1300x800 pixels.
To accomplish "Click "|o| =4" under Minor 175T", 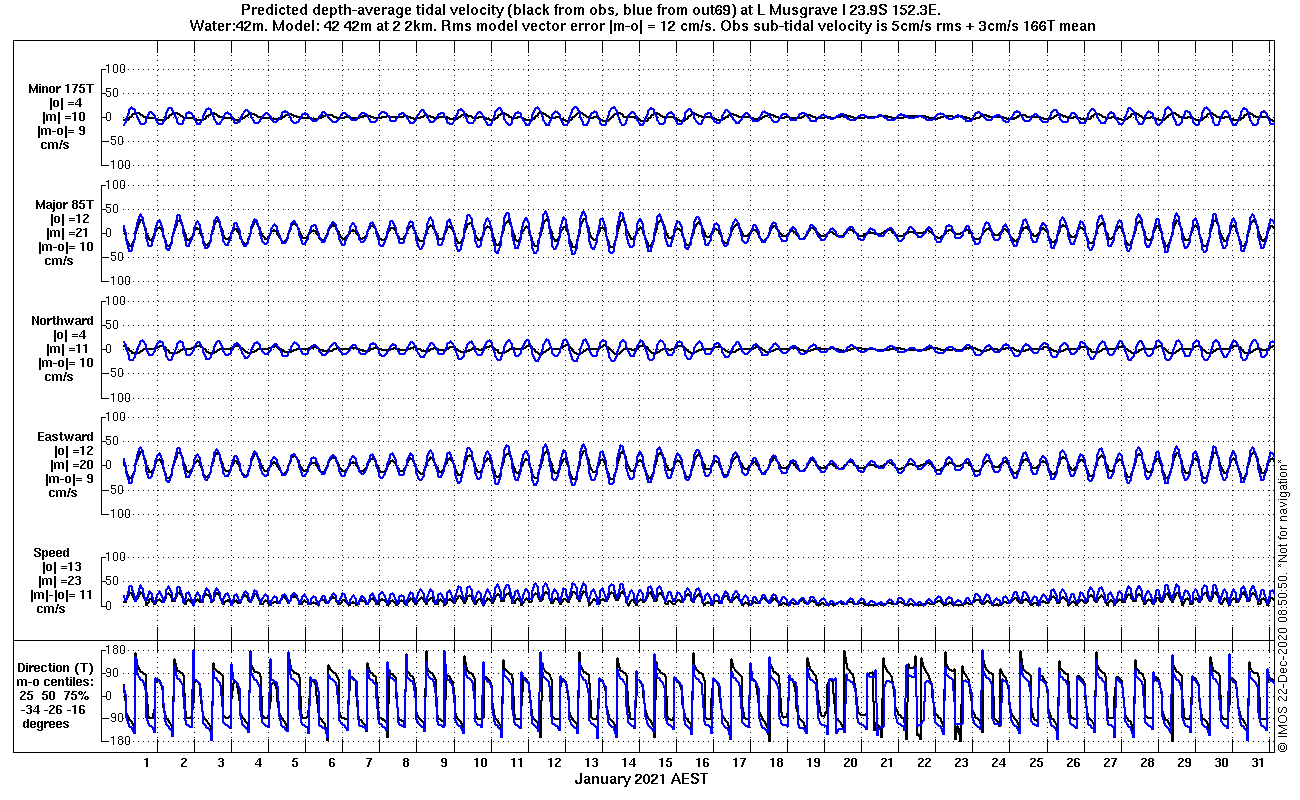I will tap(67, 103).
